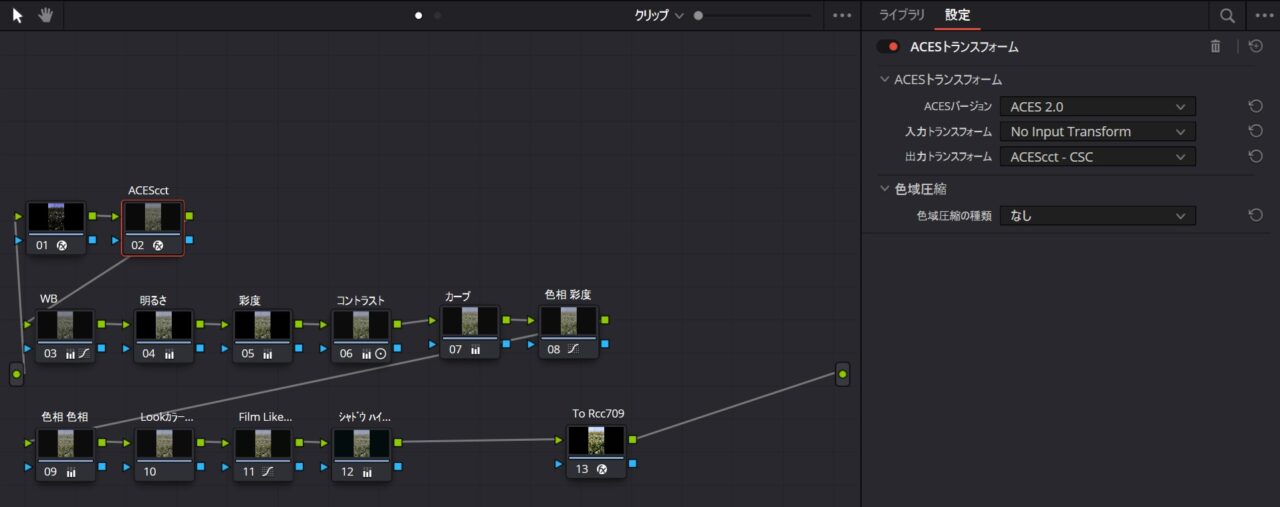Open the クリップ mode dropdown

[659, 15]
